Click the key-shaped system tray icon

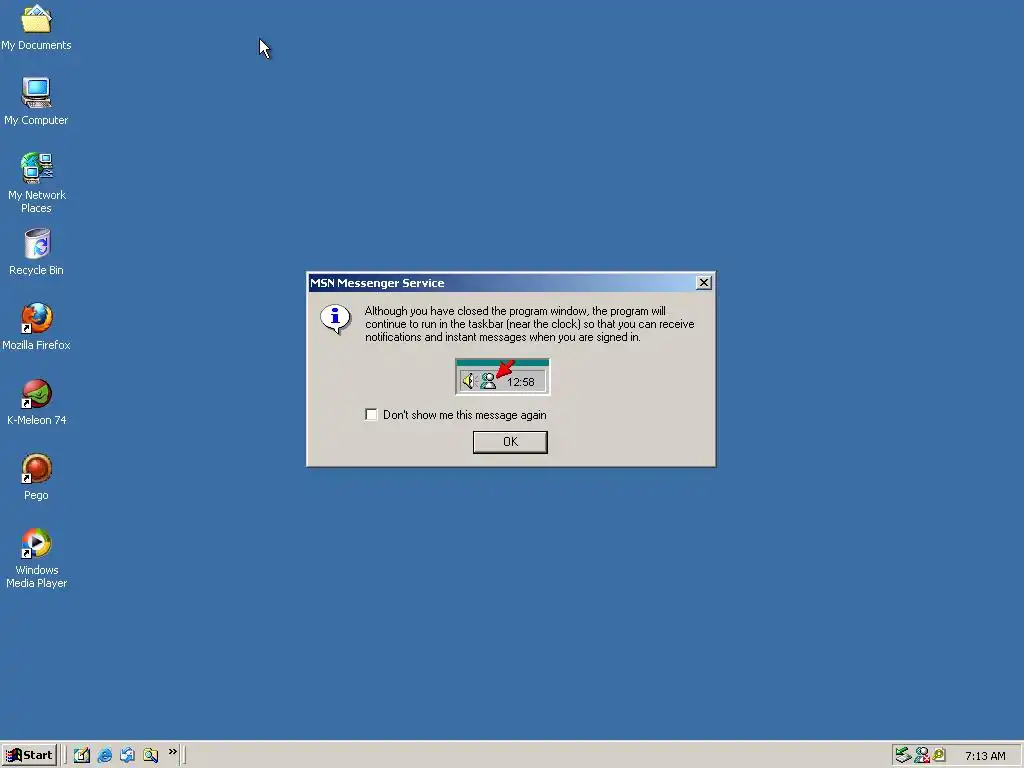pyautogui.click(x=939, y=755)
